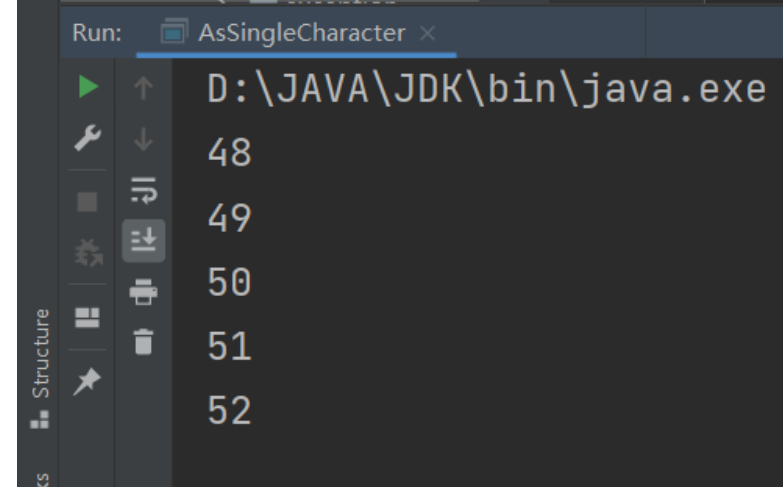This screenshot has height=487, width=783.
Task: Click the stop process square icon
Action: click(88, 201)
